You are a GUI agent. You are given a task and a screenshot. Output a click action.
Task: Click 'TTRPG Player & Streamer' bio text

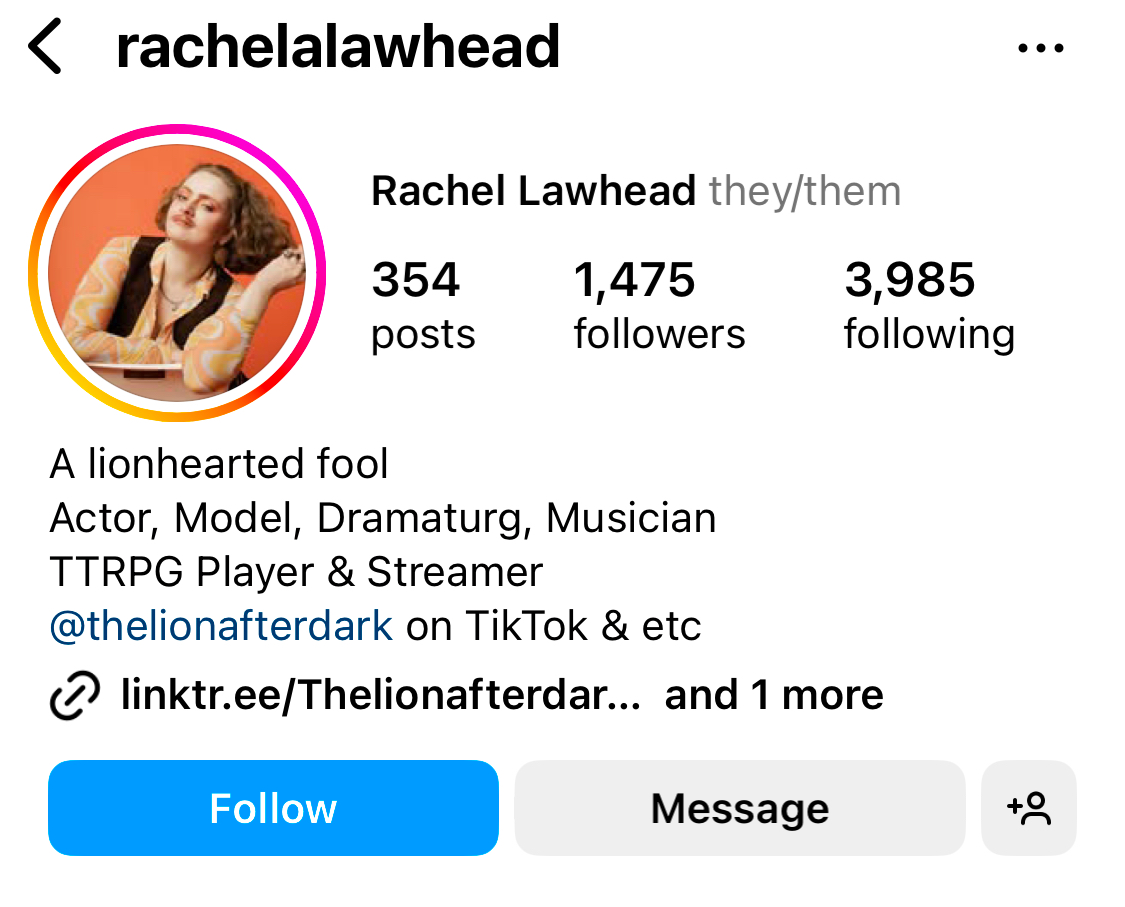pyautogui.click(x=296, y=572)
